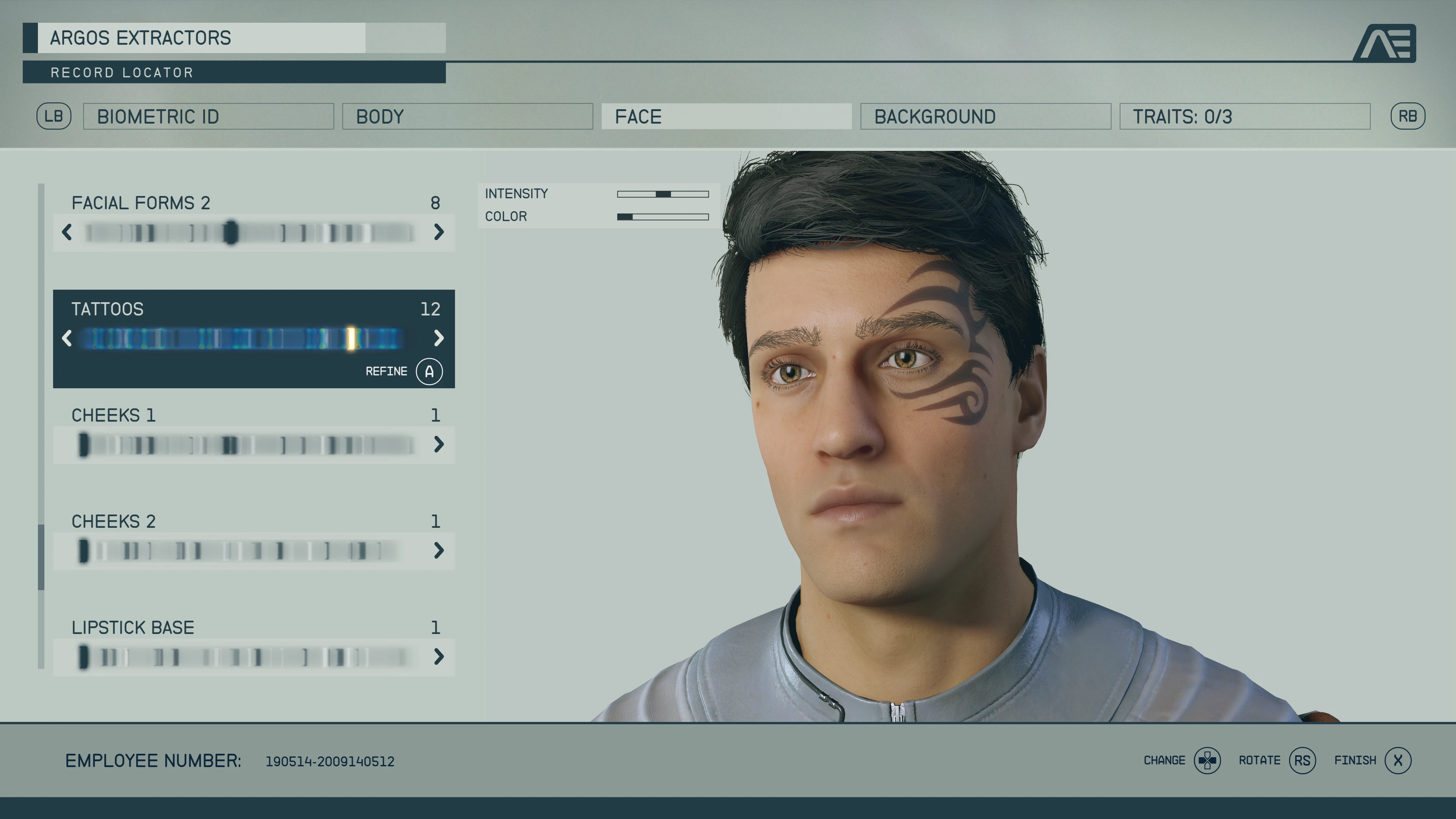The image size is (1456, 819).
Task: Advance Lipstick Base with right chevron
Action: point(439,656)
